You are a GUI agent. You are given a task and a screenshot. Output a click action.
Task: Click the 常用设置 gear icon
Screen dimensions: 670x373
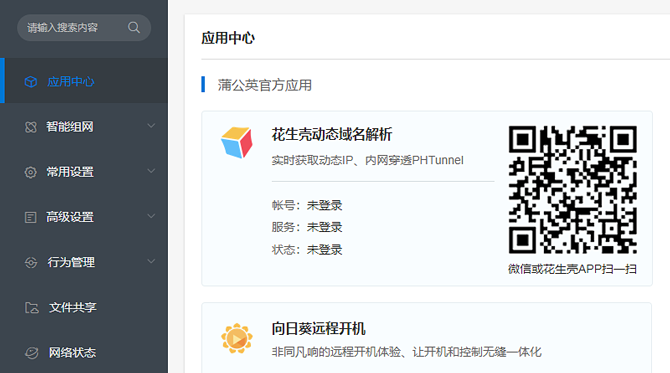tap(30, 172)
